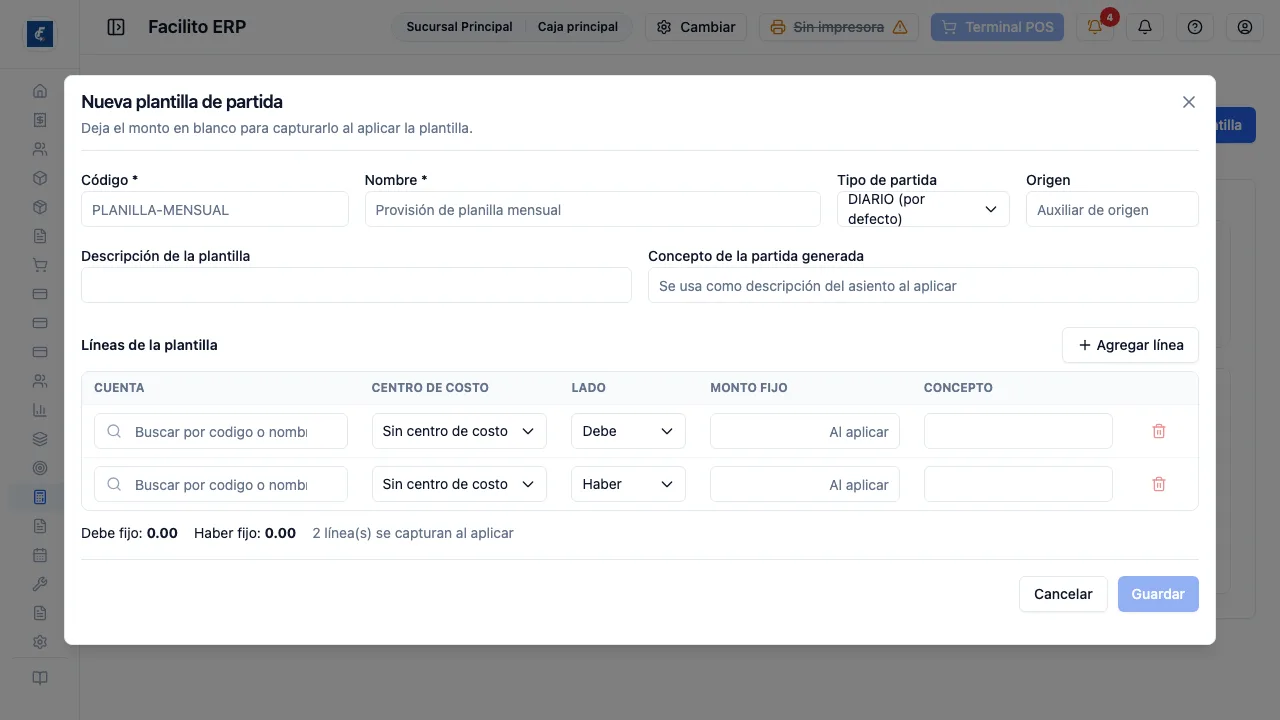Focus the Concepto de la partida generada field
The image size is (1280, 720).
[x=923, y=285]
